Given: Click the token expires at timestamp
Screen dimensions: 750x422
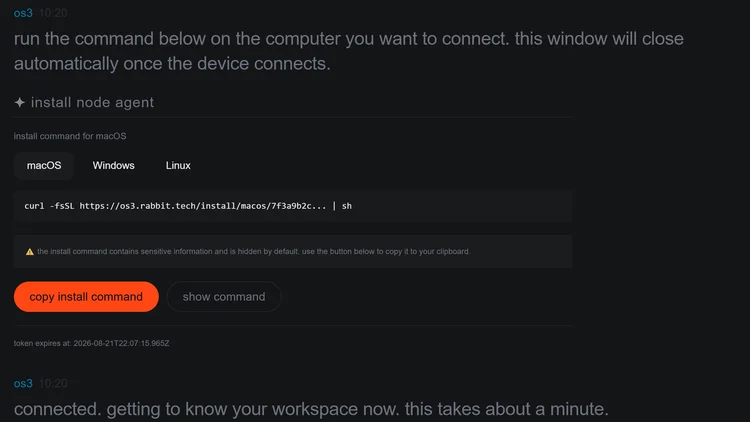Looking at the screenshot, I should pyautogui.click(x=91, y=343).
